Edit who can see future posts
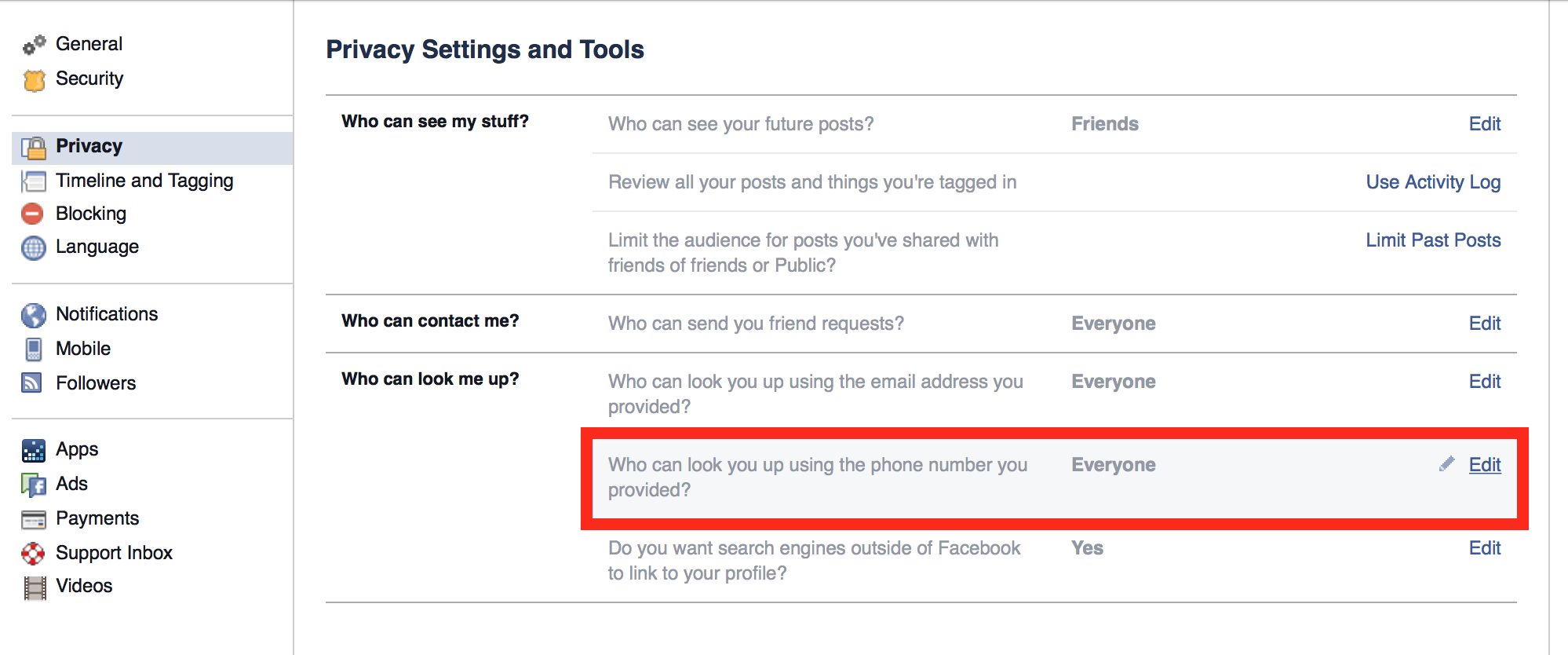Image resolution: width=1568 pixels, height=655 pixels. point(1485,124)
